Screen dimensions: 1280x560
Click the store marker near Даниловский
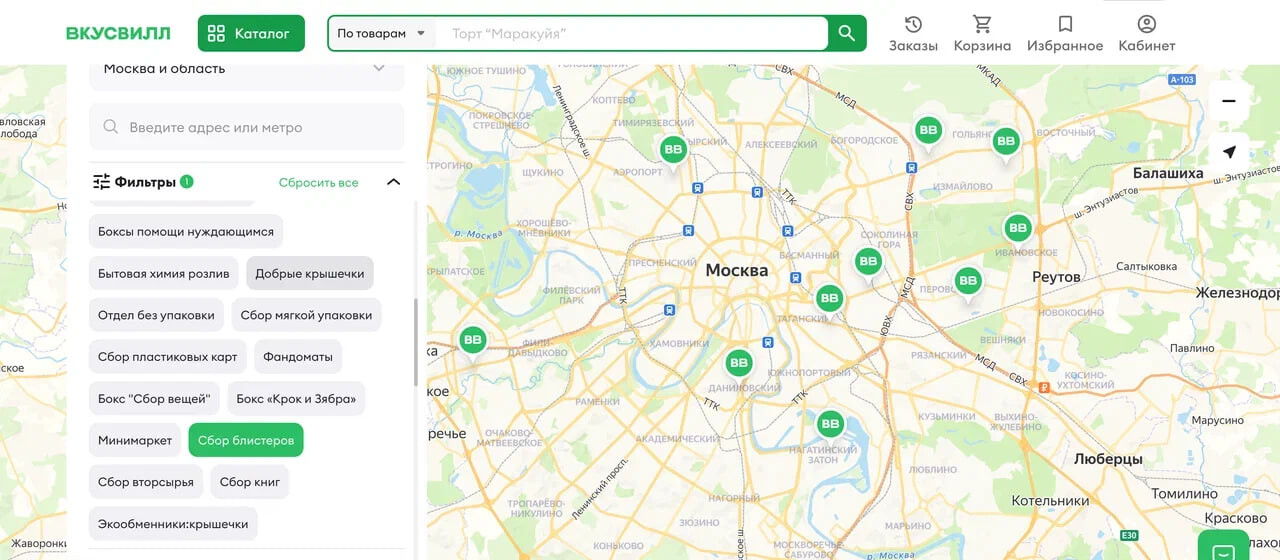(739, 363)
